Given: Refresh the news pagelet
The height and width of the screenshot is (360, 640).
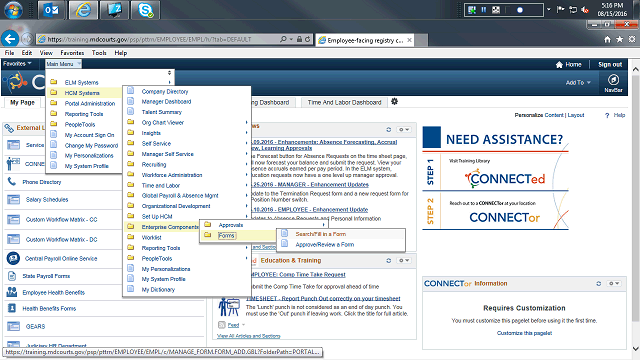Looking at the screenshot, I should click(x=389, y=129).
